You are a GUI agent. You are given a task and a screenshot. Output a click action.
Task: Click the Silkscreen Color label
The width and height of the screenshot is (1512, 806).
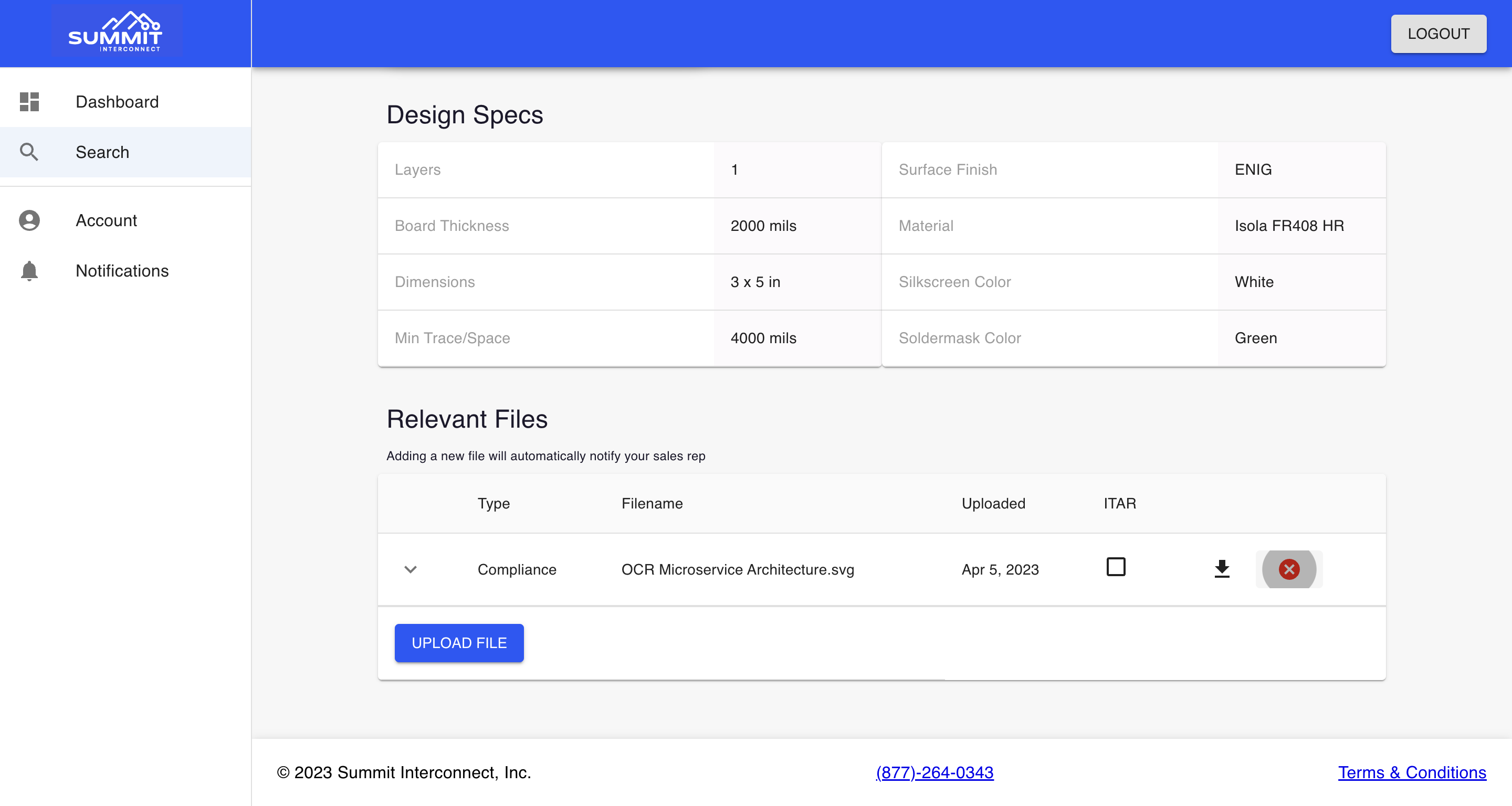click(955, 282)
